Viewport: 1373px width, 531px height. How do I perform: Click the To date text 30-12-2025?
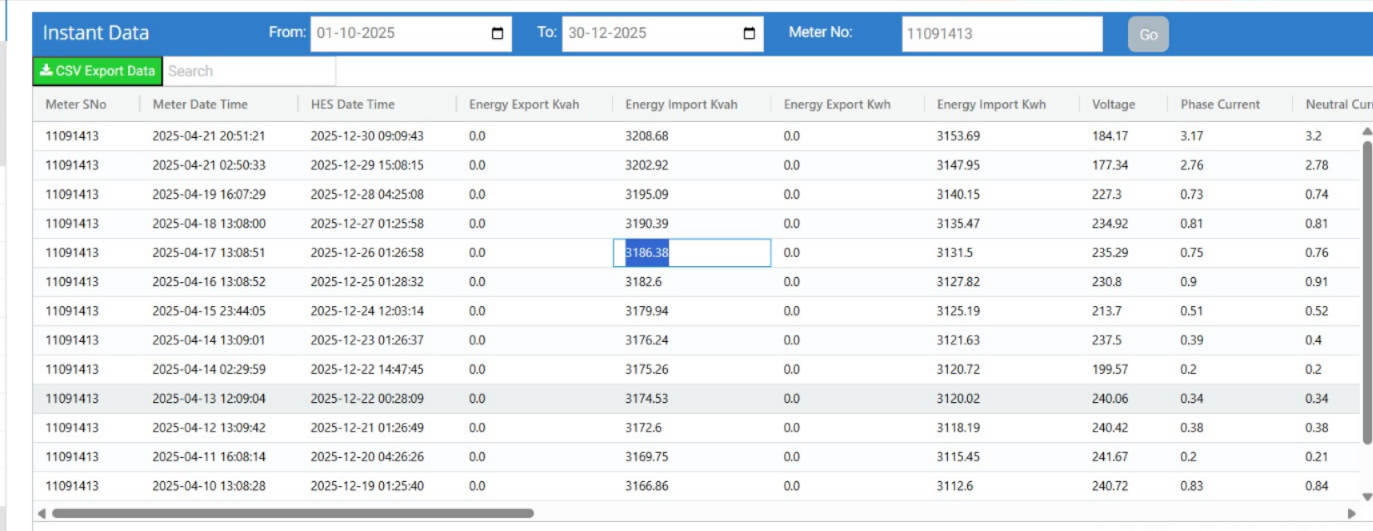click(x=607, y=33)
